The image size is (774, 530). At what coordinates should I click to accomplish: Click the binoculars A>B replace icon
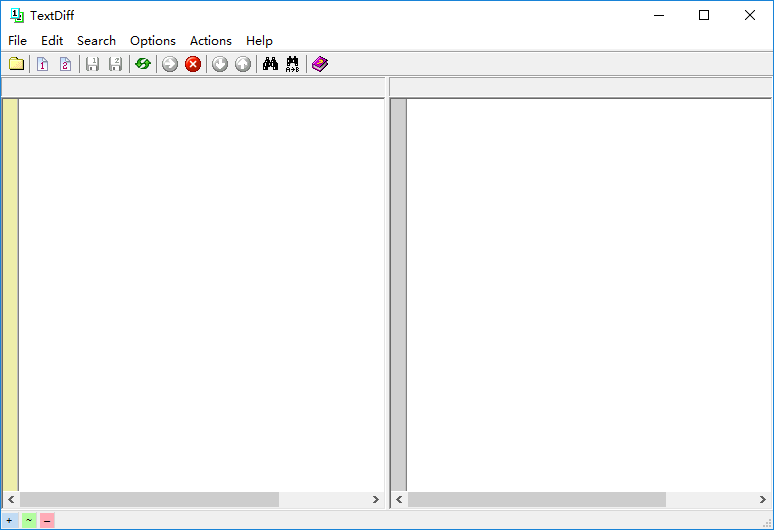coord(293,64)
